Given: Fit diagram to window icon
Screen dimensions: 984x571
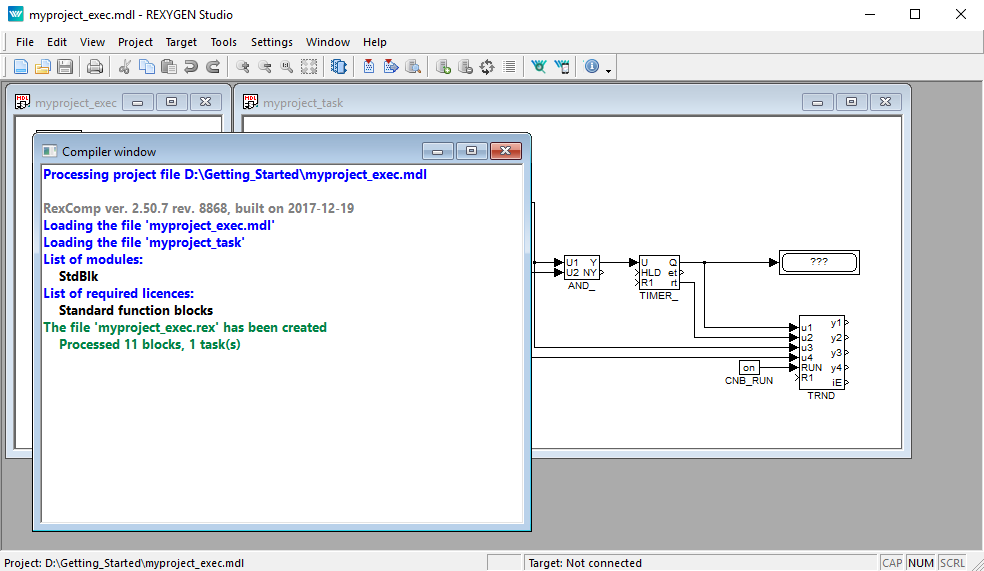Looking at the screenshot, I should (x=309, y=67).
